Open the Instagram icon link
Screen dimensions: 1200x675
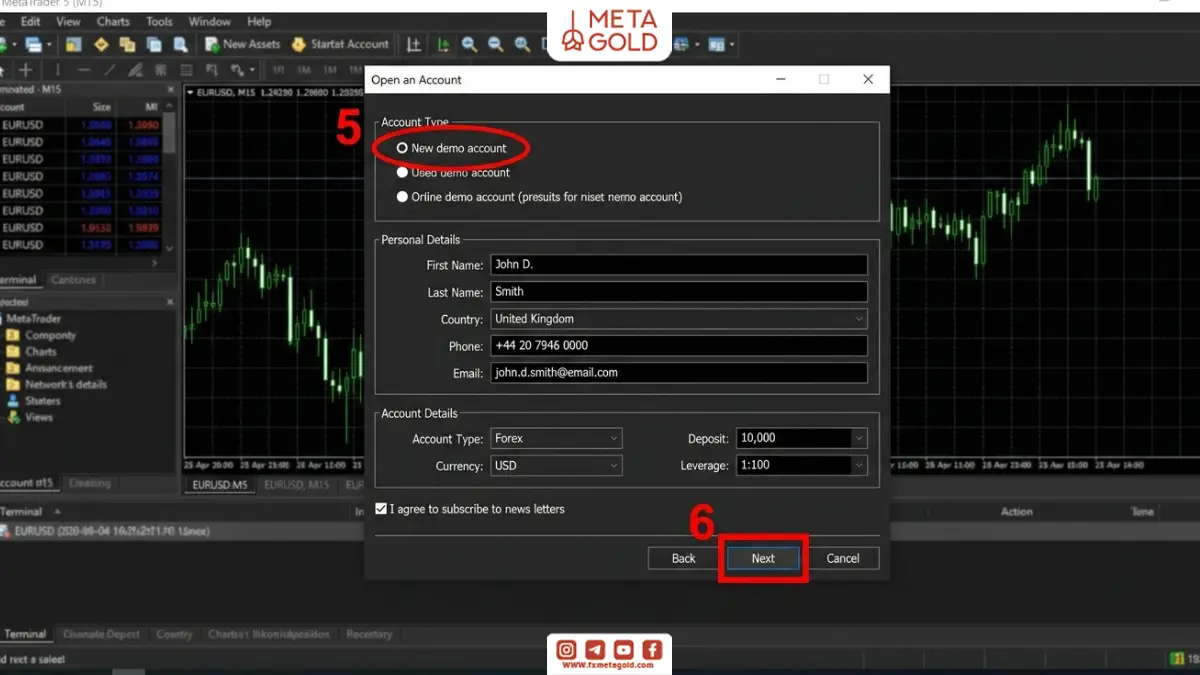point(566,650)
